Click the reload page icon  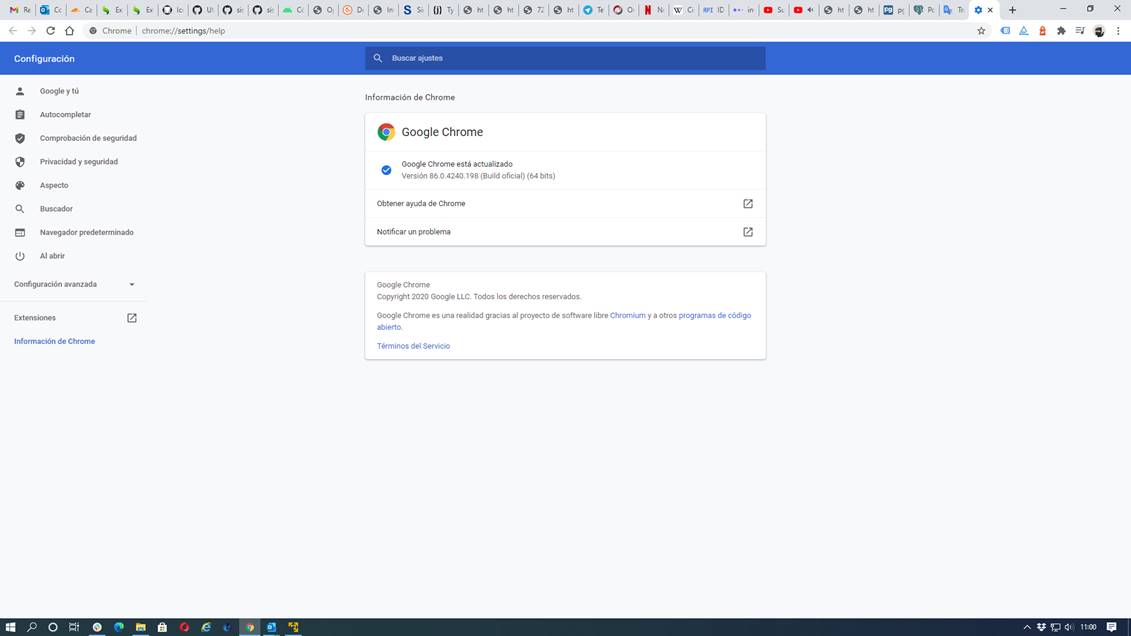click(x=50, y=31)
